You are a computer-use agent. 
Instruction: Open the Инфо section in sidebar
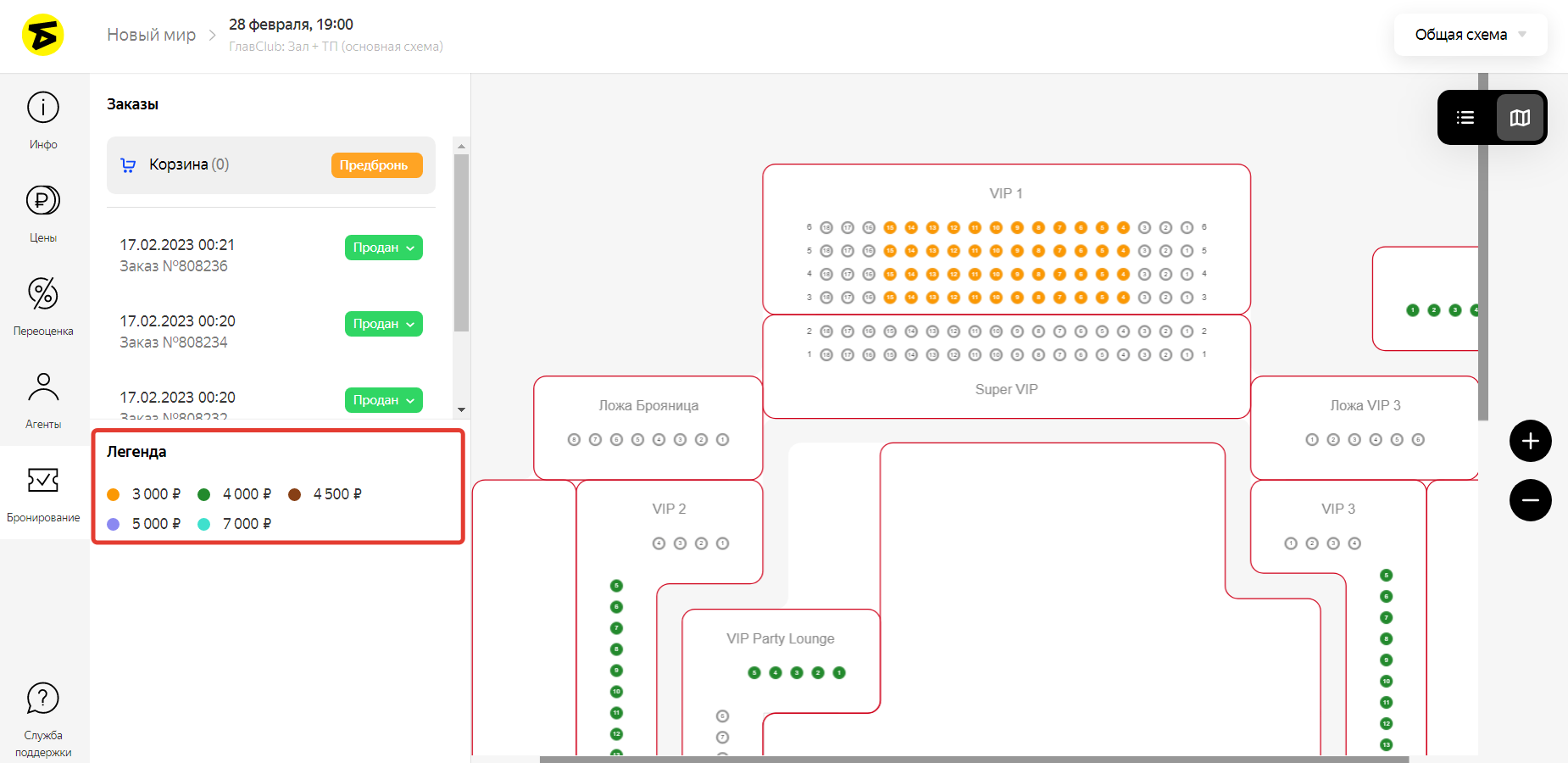tap(43, 120)
